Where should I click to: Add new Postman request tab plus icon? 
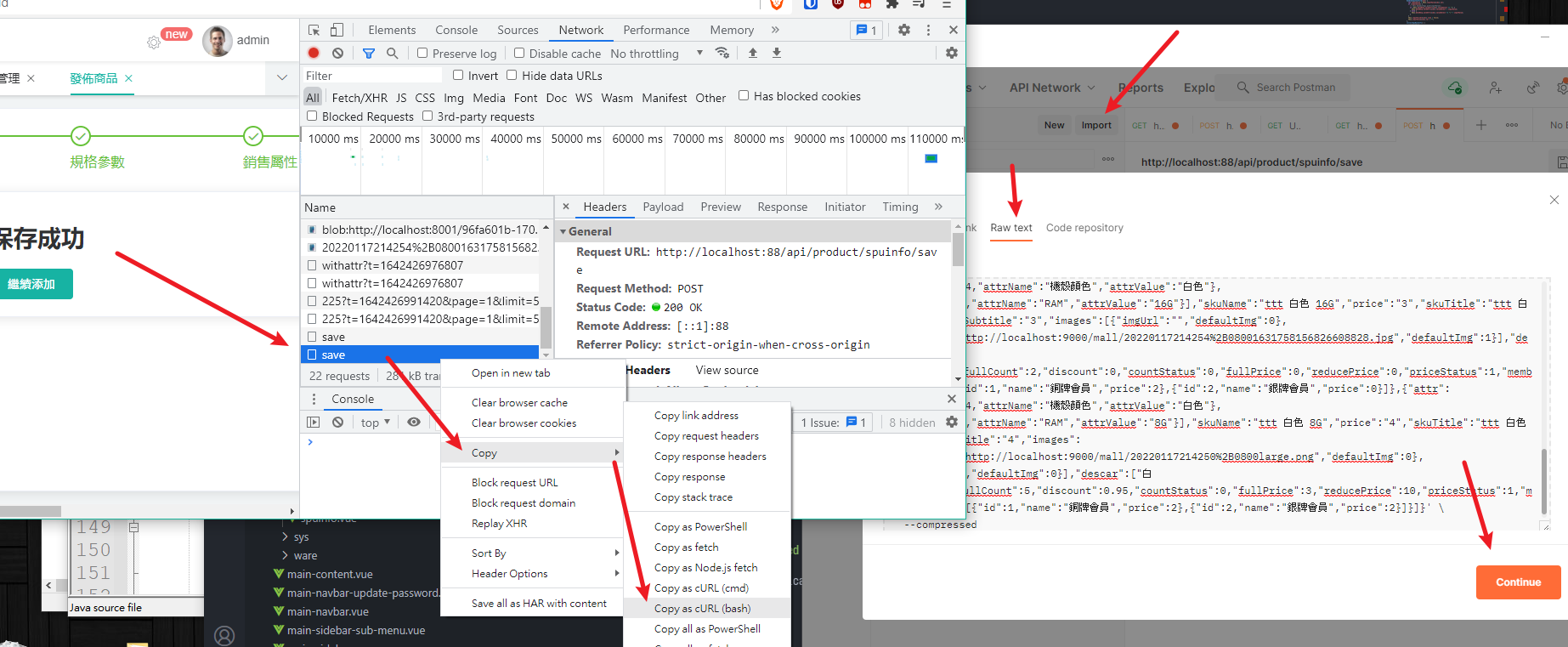click(1481, 125)
